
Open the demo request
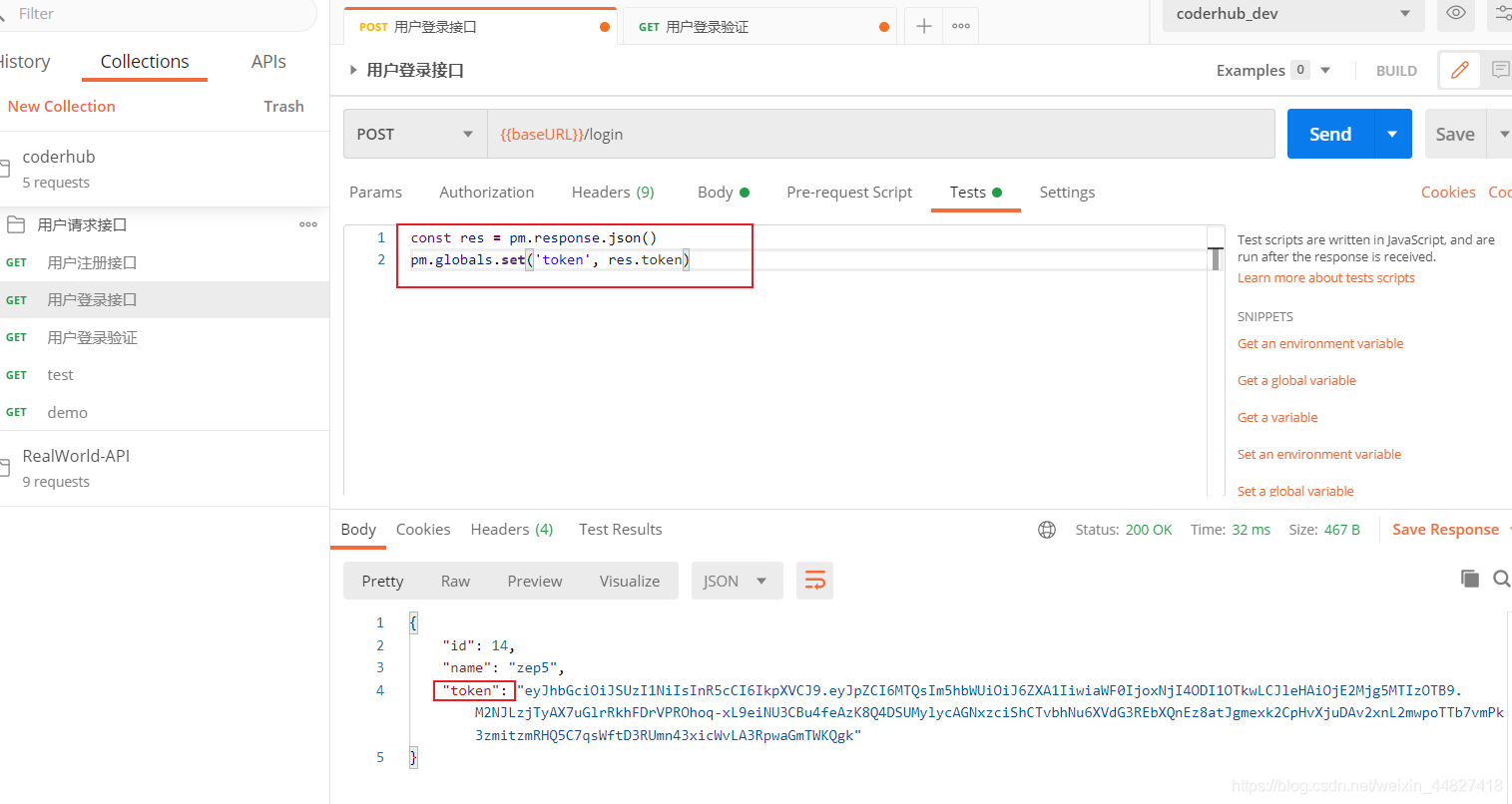(165, 412)
